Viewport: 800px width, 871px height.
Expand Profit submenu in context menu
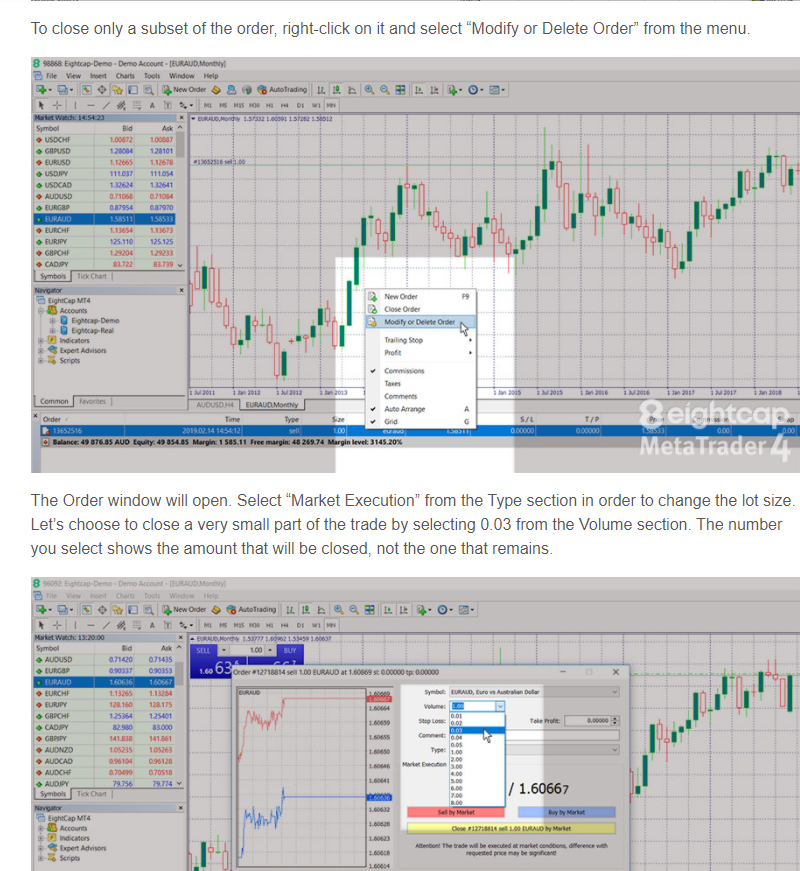point(419,353)
